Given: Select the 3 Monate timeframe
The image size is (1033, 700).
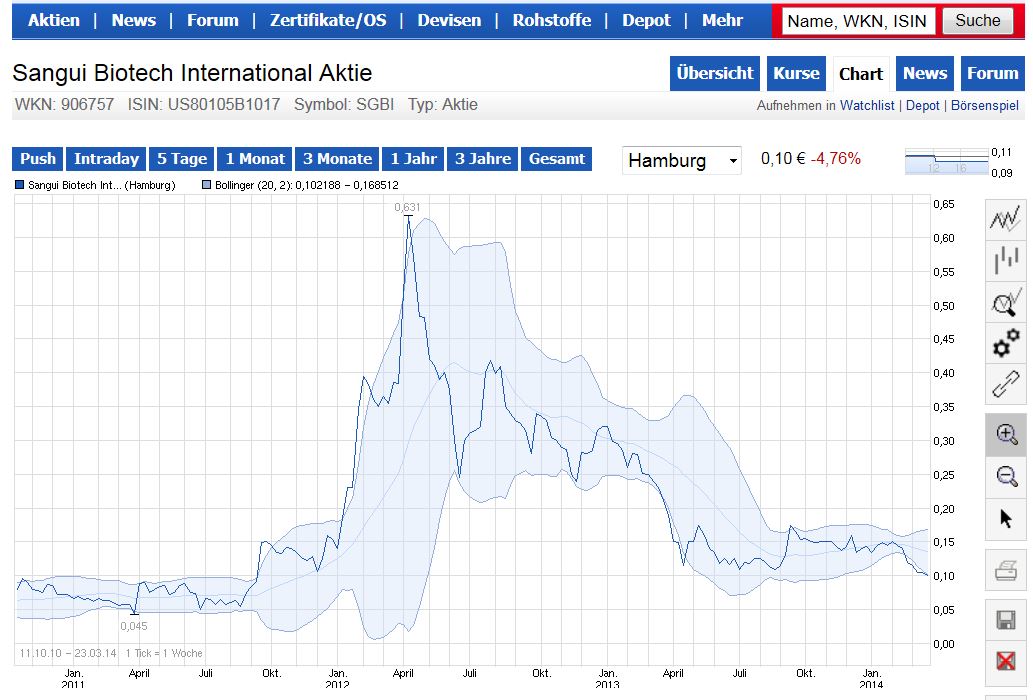Looking at the screenshot, I should 337,159.
